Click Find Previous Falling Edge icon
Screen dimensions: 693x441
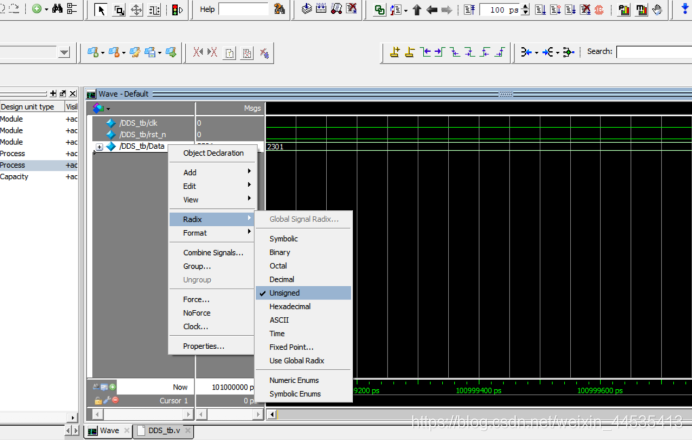click(x=455, y=52)
